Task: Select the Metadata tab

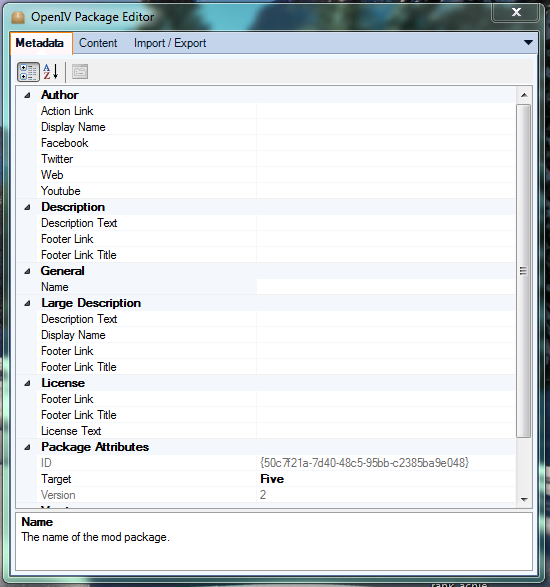Action: click(x=40, y=43)
